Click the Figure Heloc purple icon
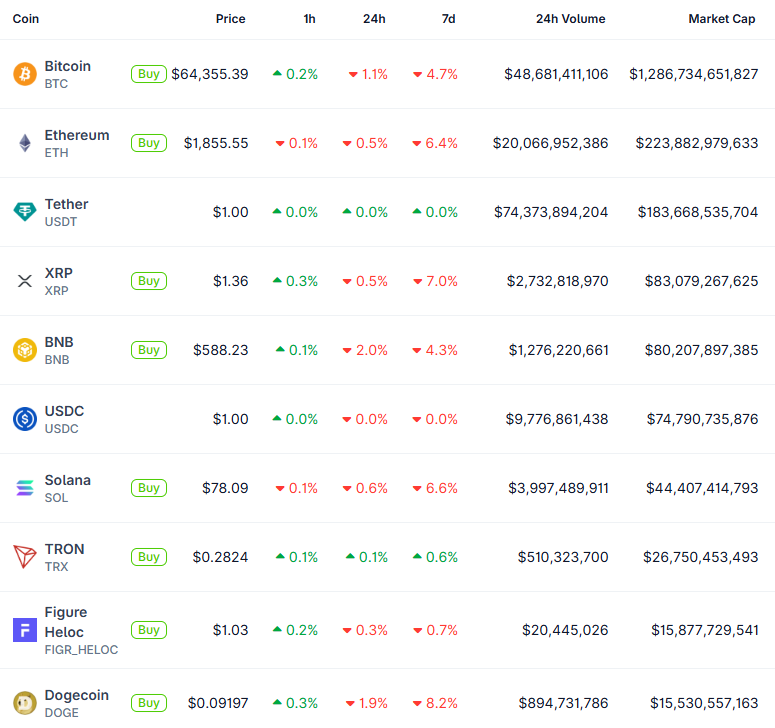775x728 pixels. (24, 630)
